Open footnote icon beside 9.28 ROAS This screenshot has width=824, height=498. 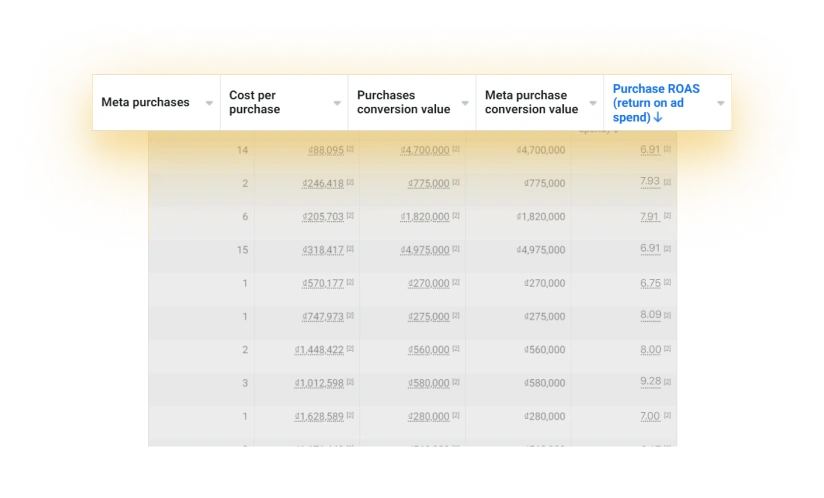click(x=667, y=382)
